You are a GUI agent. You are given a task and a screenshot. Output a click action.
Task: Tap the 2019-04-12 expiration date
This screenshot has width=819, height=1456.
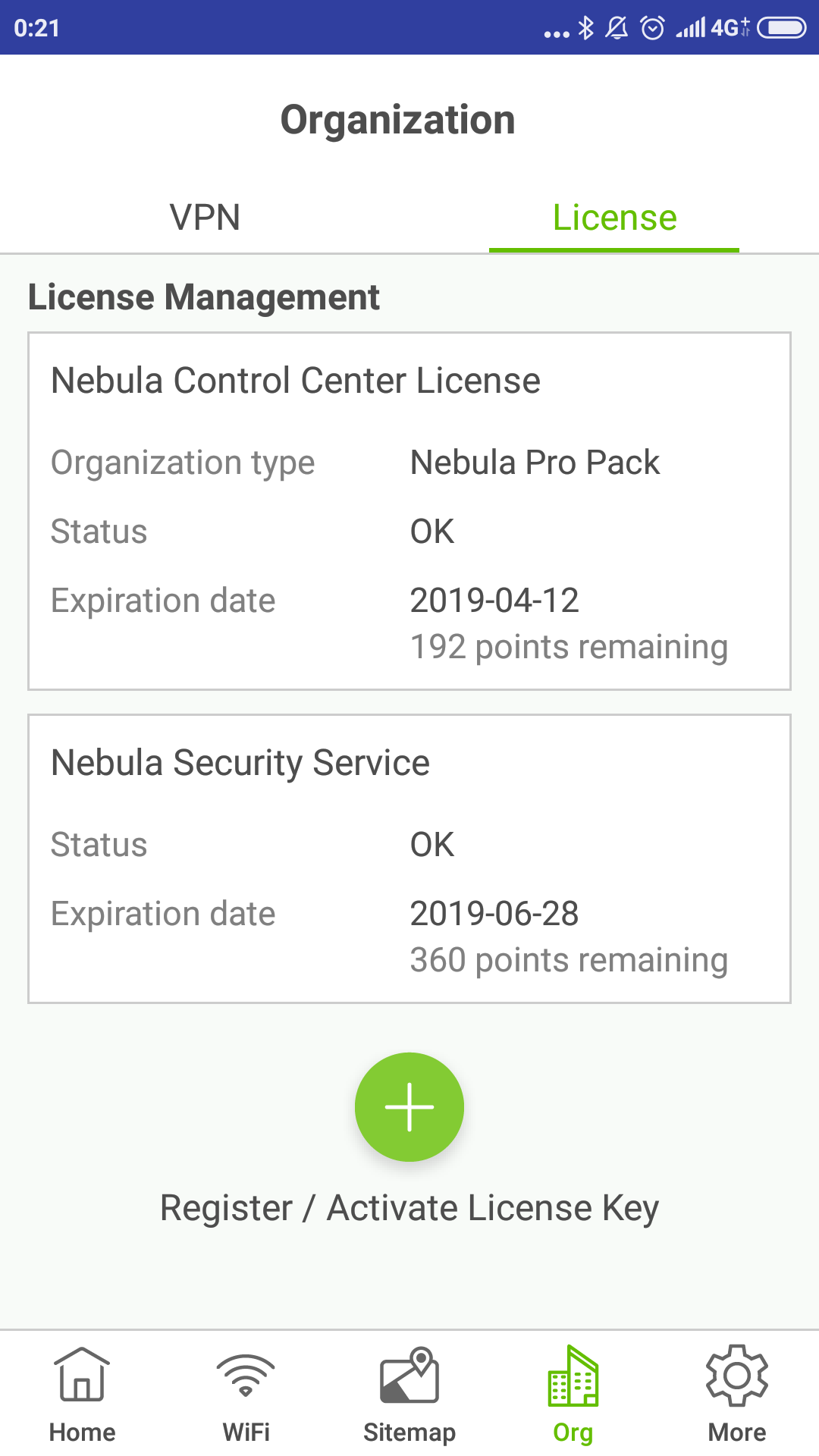pyautogui.click(x=494, y=601)
